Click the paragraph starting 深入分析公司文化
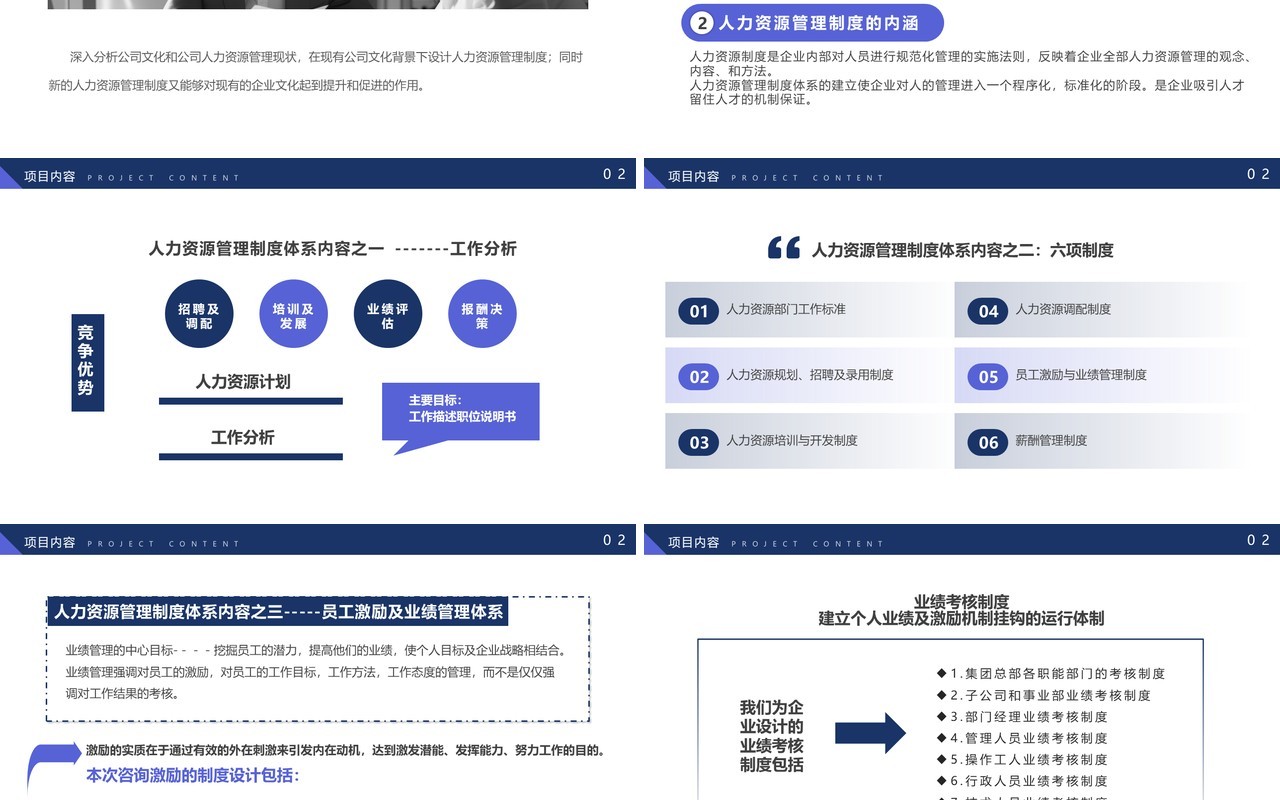The image size is (1280, 800). point(316,71)
